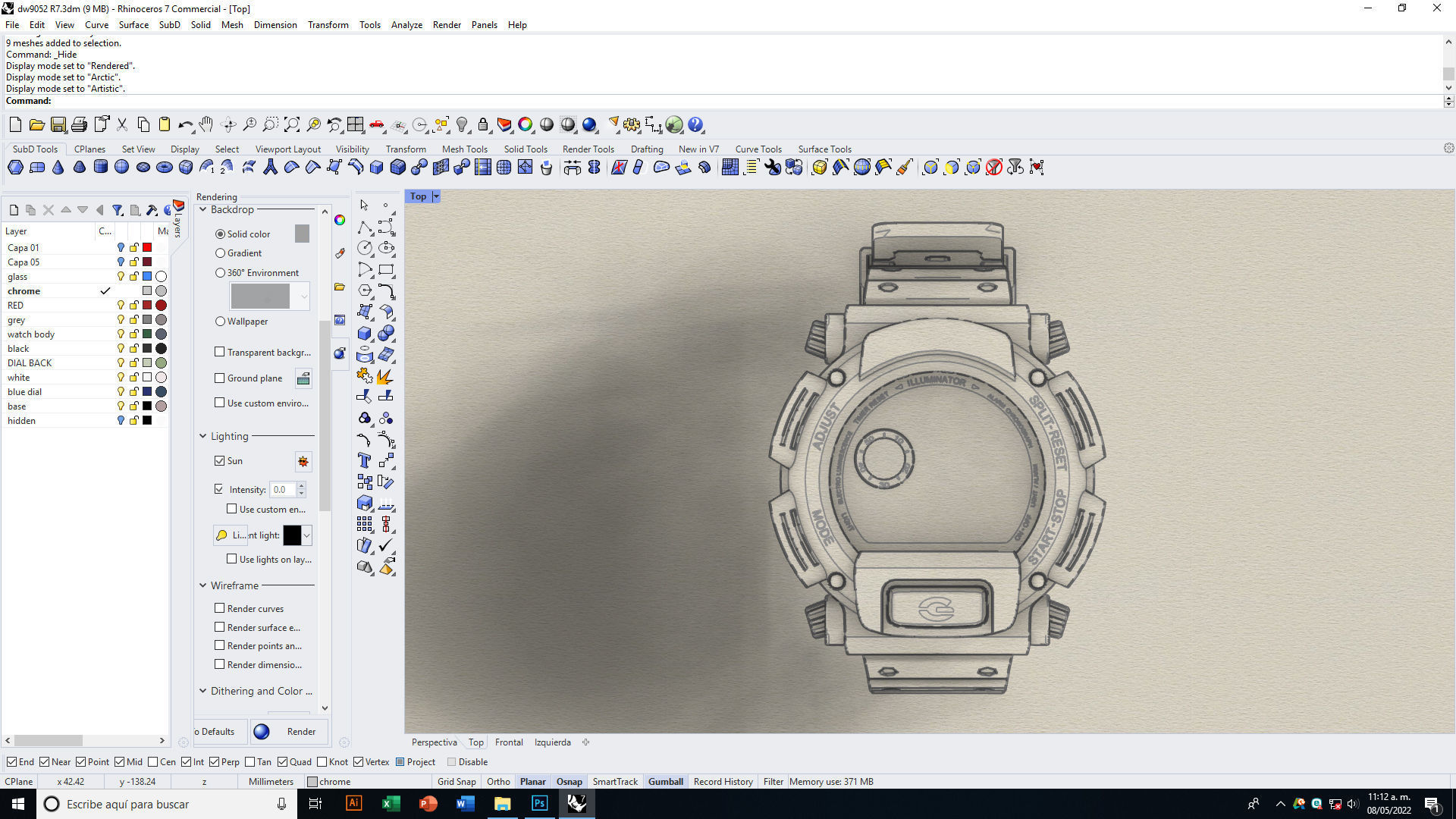Screen dimensions: 1456x819
Task: Select the Array tool in sidebar
Action: [x=364, y=524]
